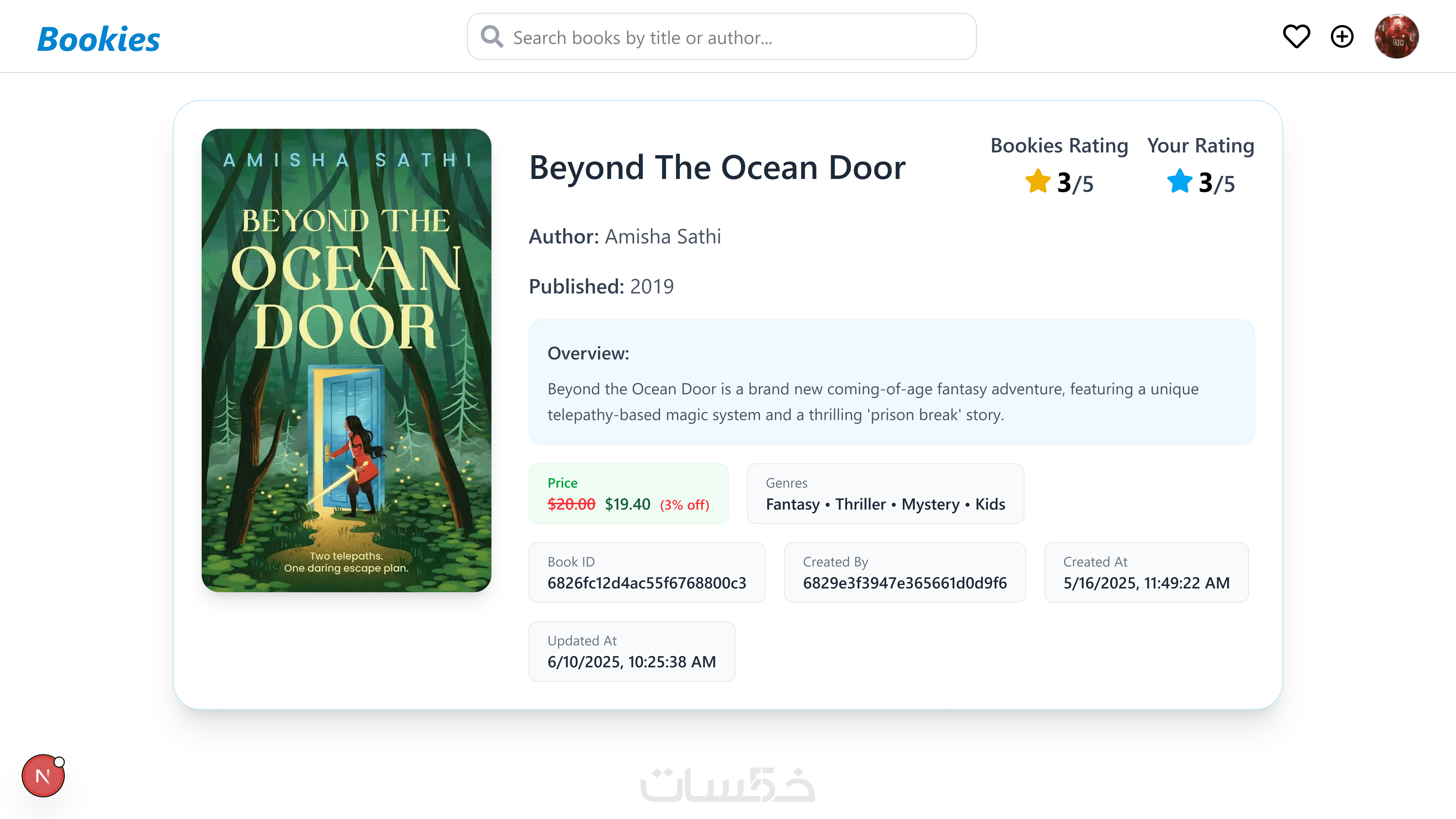Click the discounted price $19.40
Screen dimensions: 1456x819
[627, 504]
